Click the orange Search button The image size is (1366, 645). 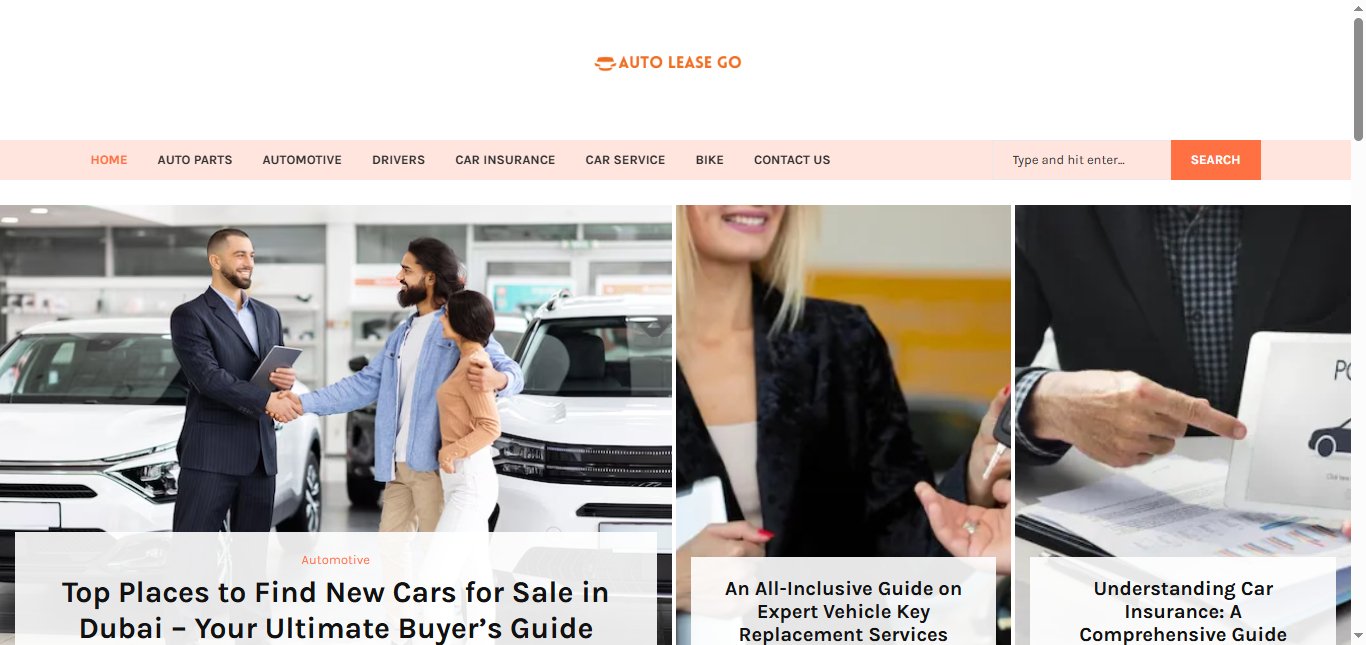point(1215,160)
